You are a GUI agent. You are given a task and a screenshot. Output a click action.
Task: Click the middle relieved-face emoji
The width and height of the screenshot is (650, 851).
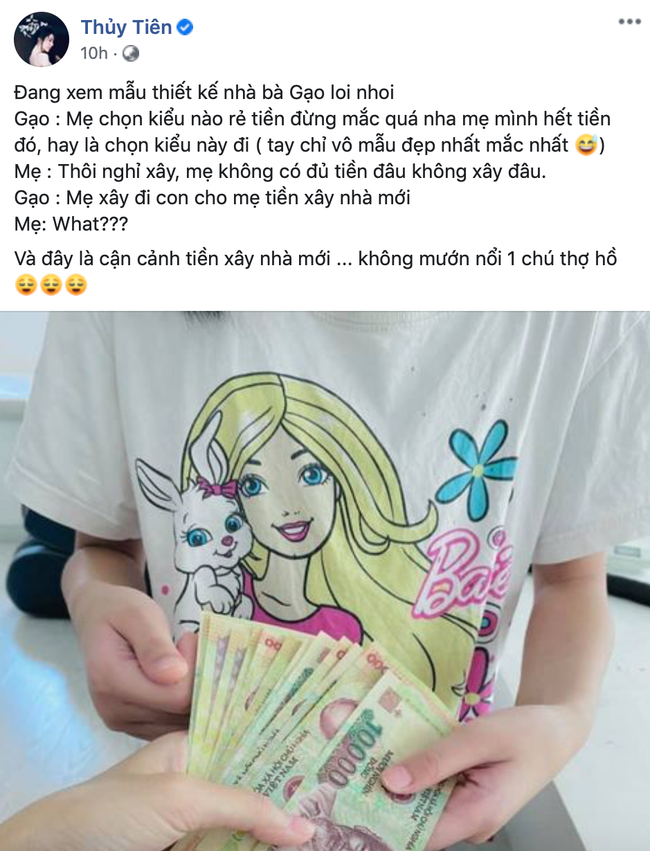51,285
